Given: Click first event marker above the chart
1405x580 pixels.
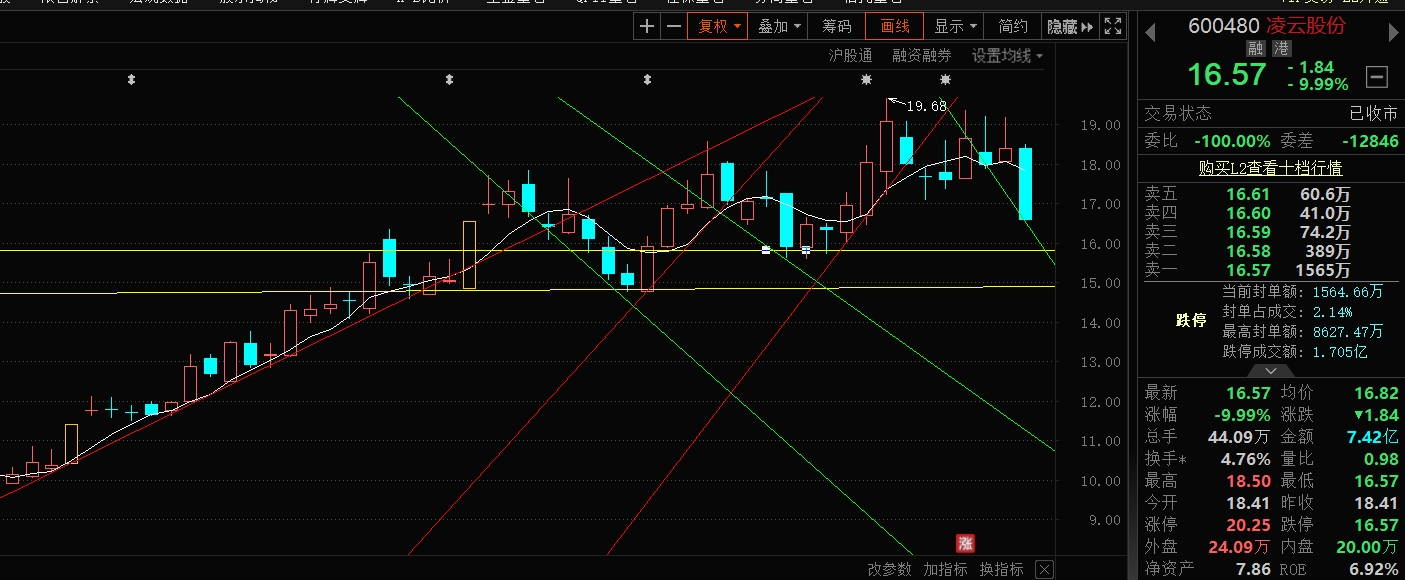Looking at the screenshot, I should (x=130, y=79).
